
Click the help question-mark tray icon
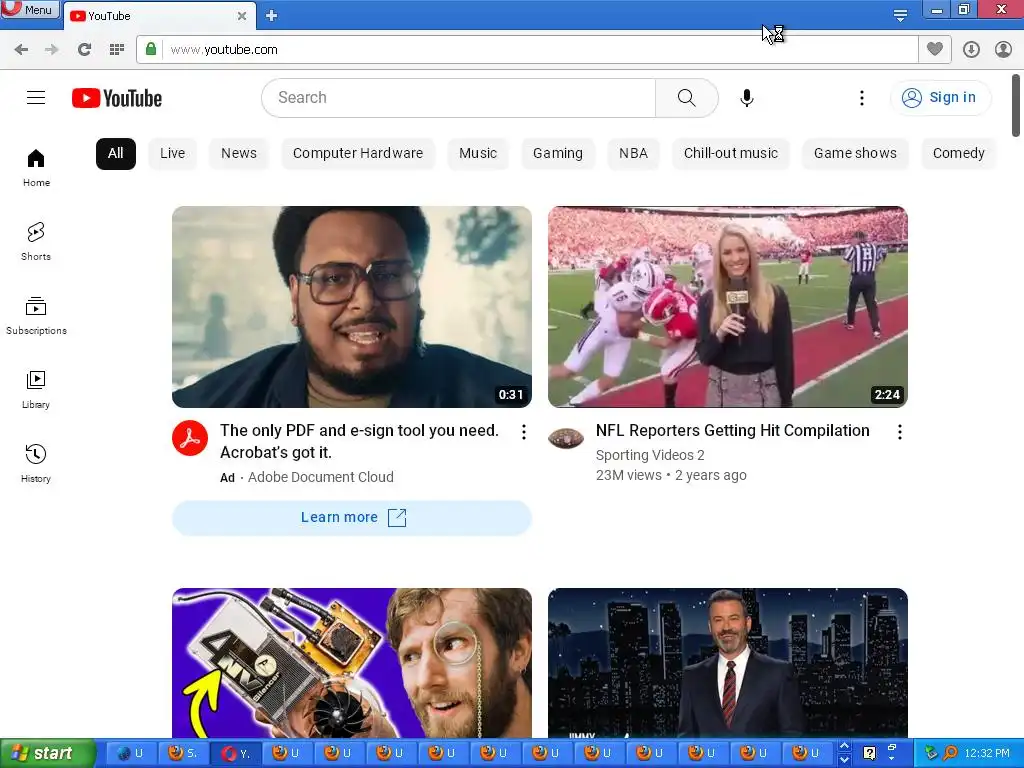tap(869, 753)
